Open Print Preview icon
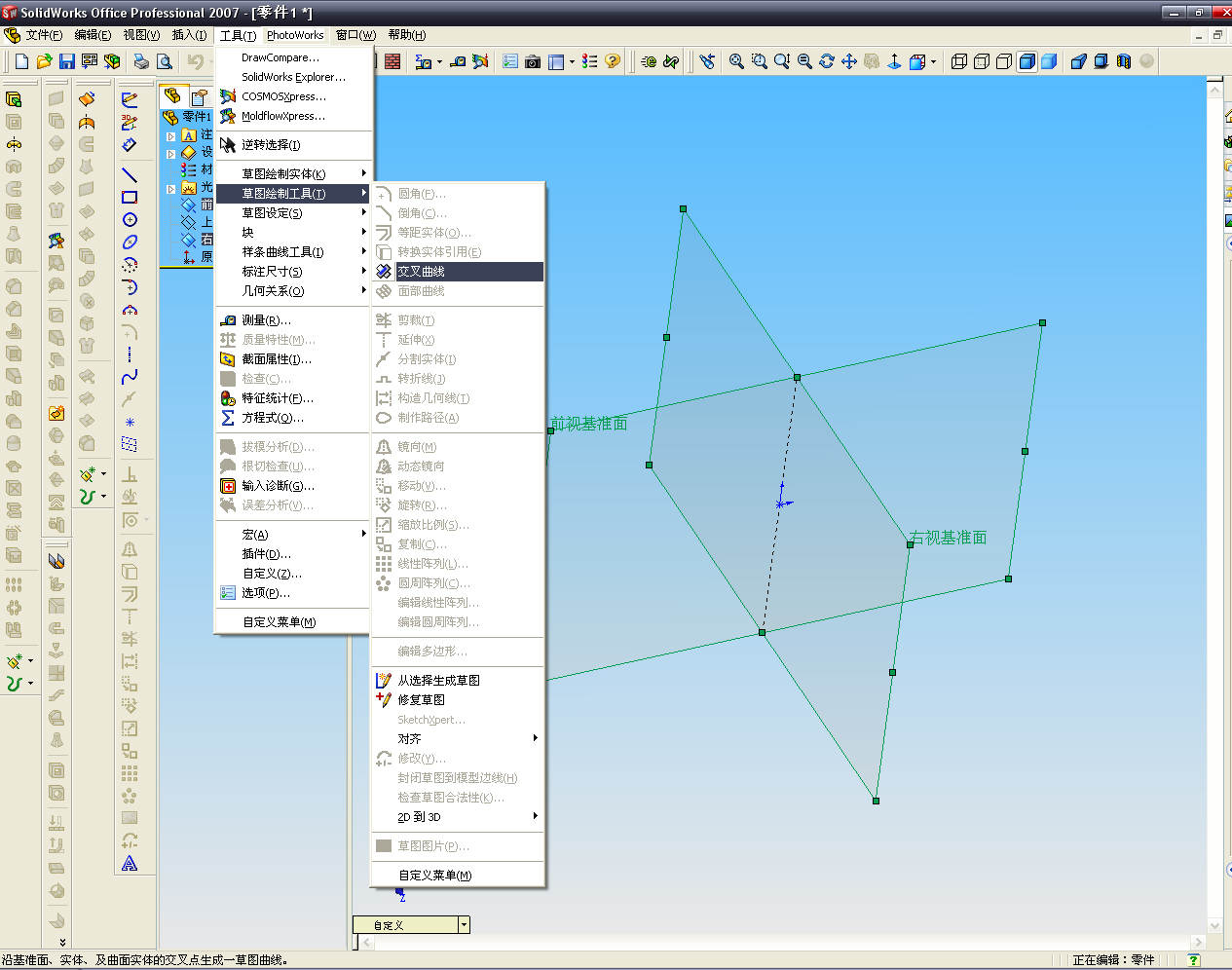Screen dimensions: 1232x970 (x=165, y=61)
